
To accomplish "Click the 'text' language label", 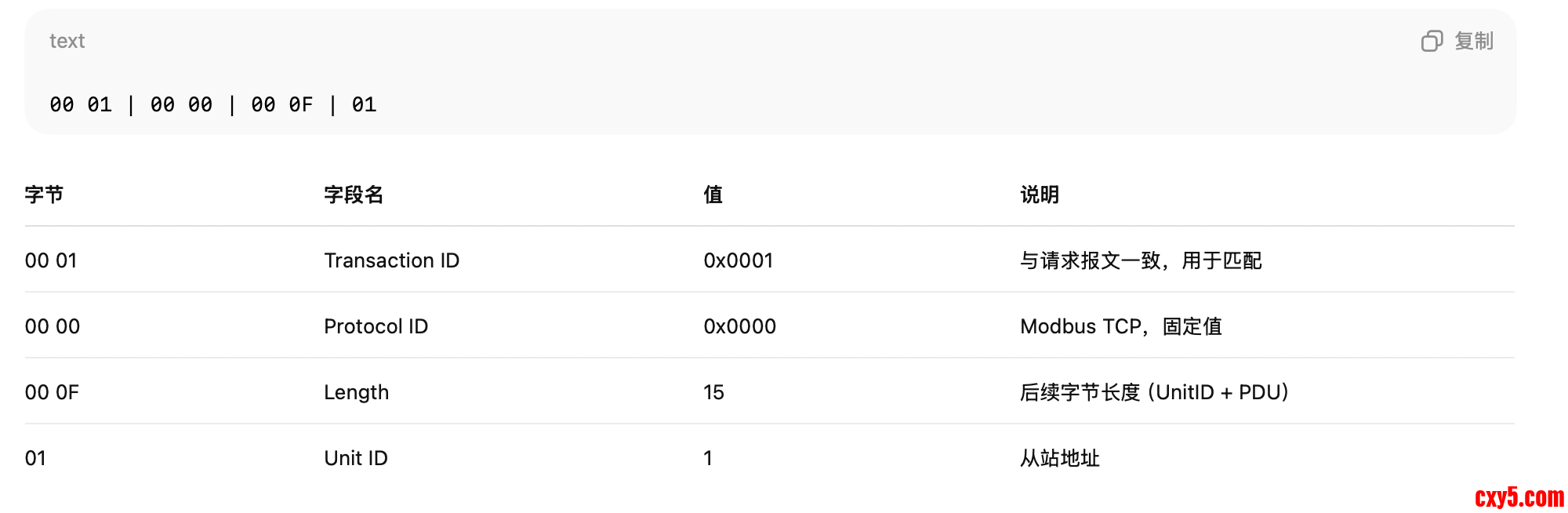I will tap(67, 41).
